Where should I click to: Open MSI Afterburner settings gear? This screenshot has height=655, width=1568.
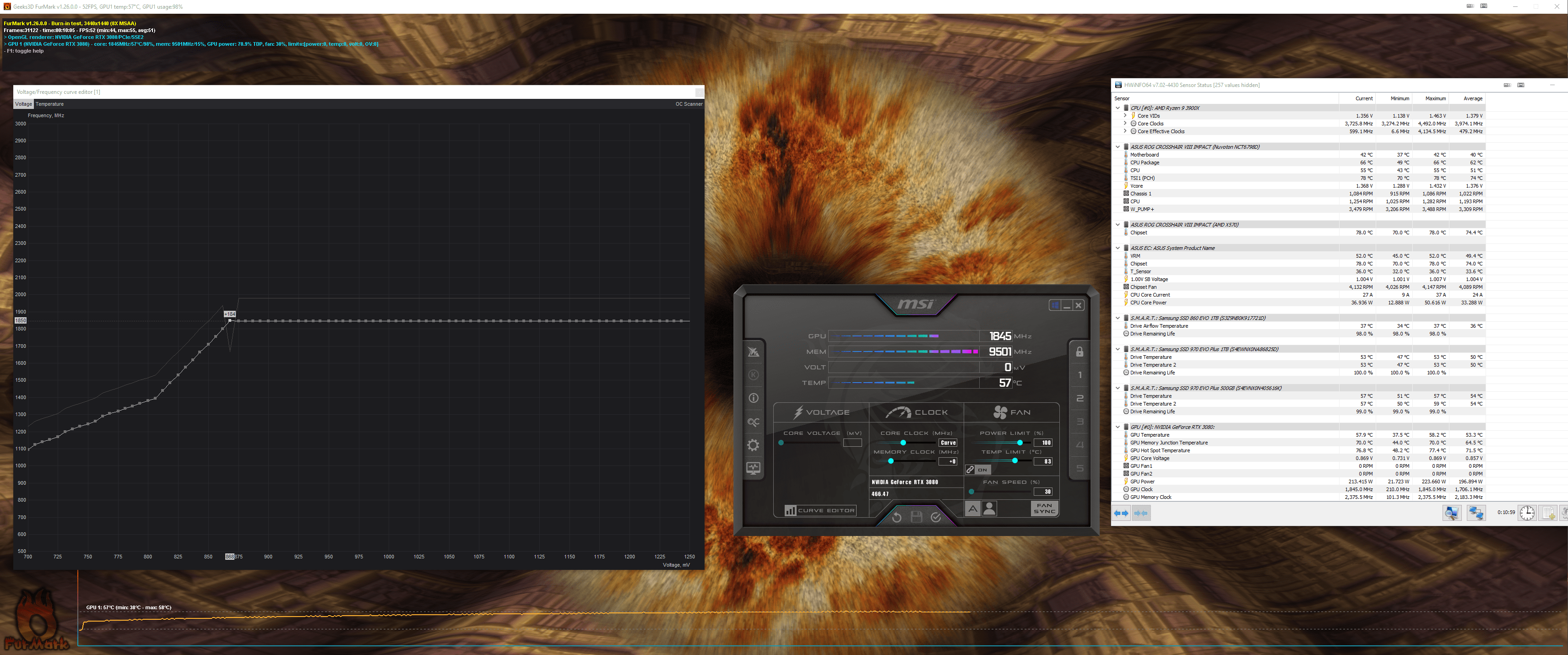[754, 445]
